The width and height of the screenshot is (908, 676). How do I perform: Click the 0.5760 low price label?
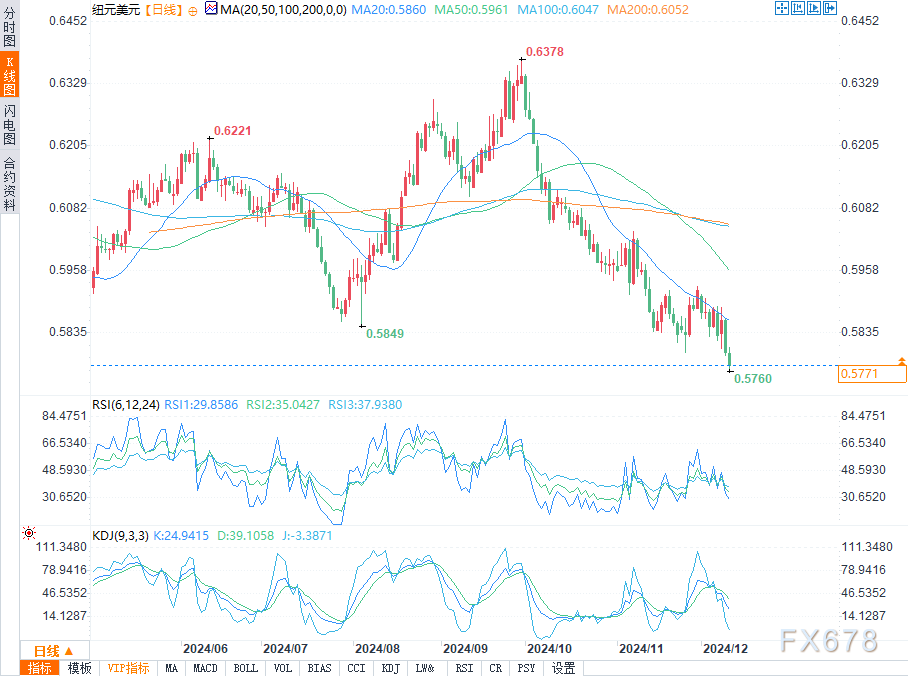(x=753, y=379)
